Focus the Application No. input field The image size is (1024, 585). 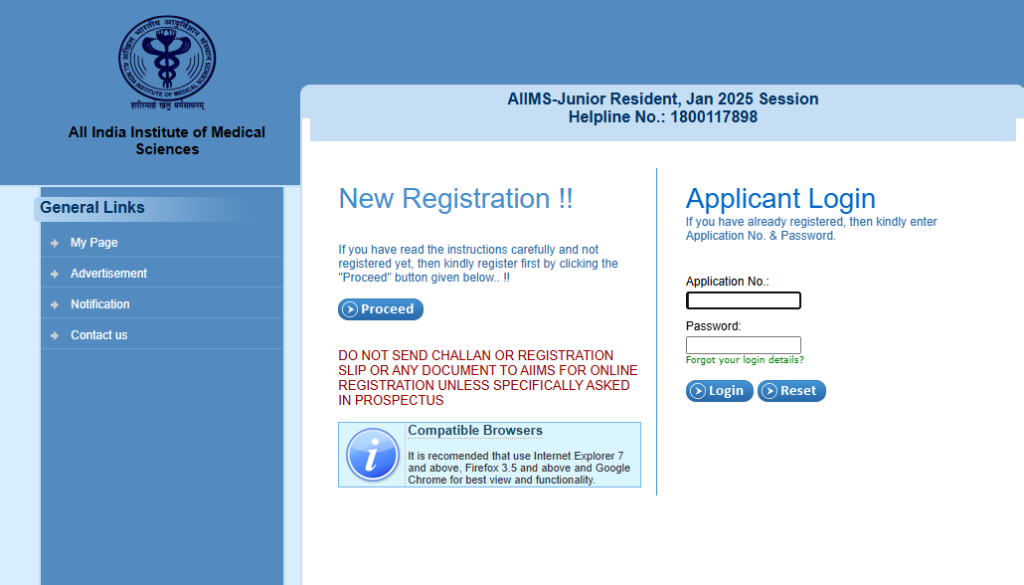pyautogui.click(x=743, y=300)
